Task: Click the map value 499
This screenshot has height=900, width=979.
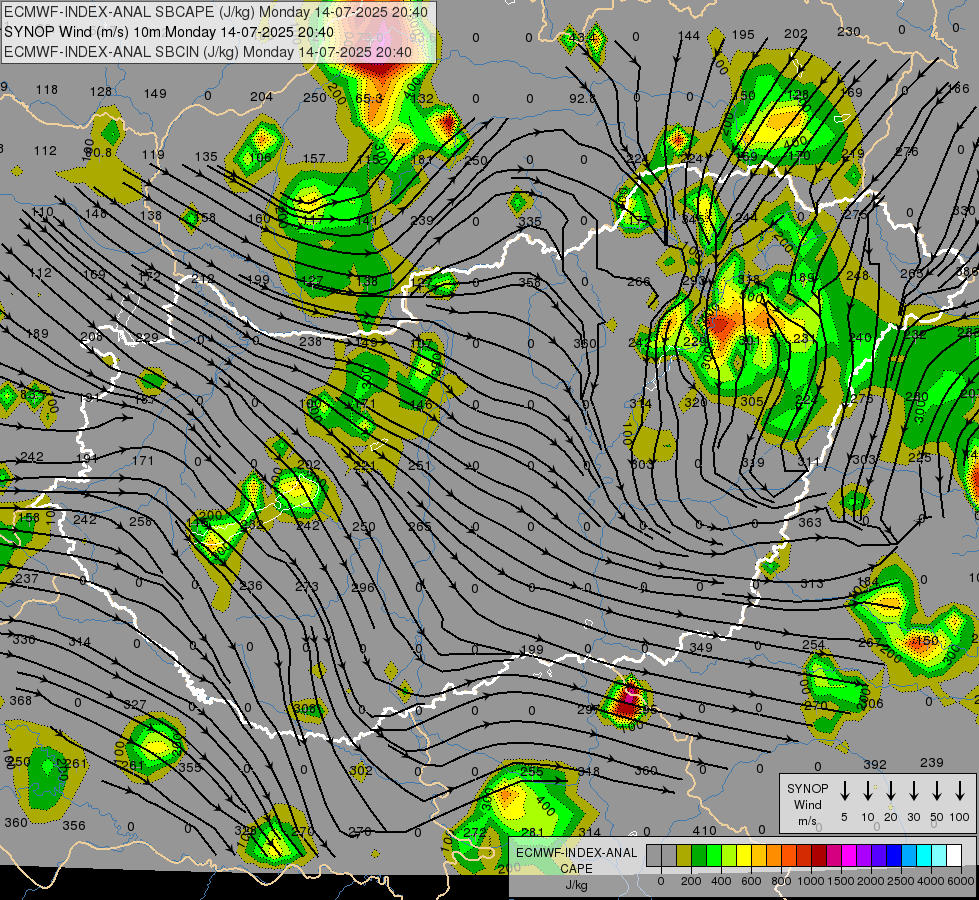Action: coord(258,279)
